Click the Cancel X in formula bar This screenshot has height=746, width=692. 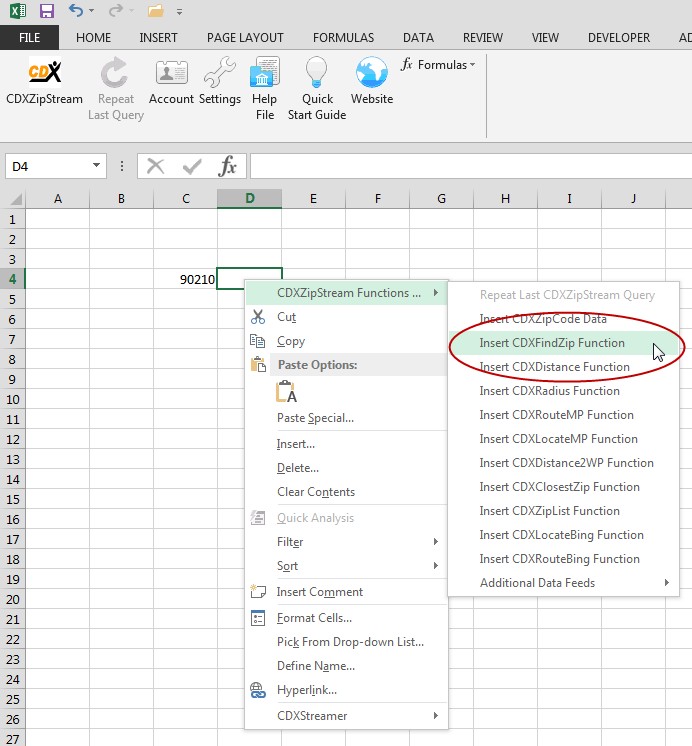[x=155, y=167]
